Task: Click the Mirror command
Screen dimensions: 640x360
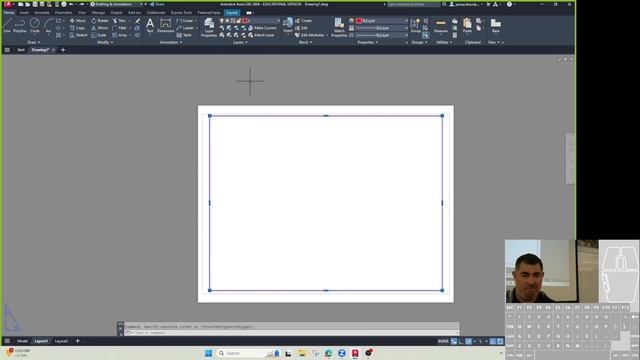Action: click(100, 28)
